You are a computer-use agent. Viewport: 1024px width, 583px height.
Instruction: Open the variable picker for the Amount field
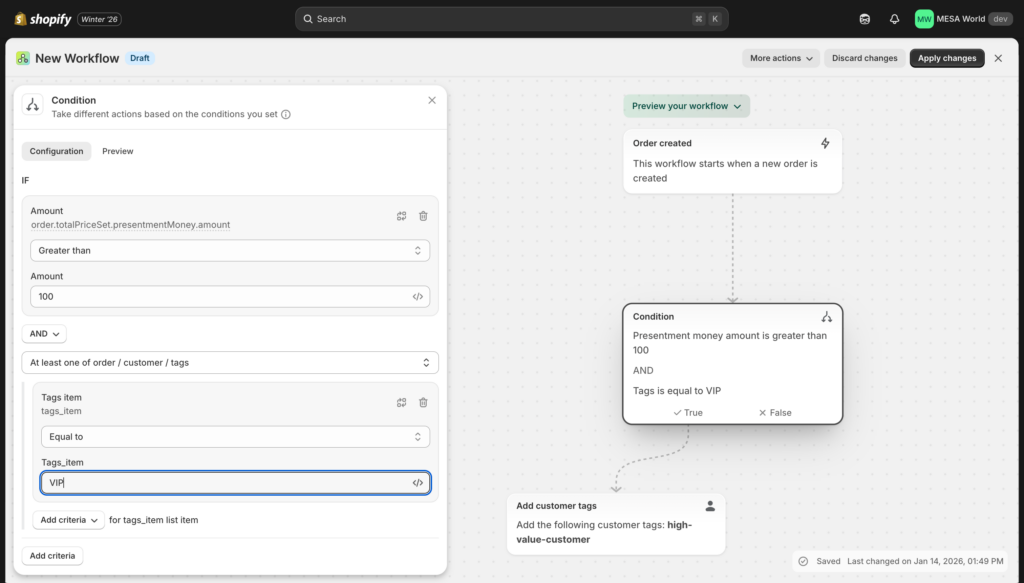pyautogui.click(x=417, y=296)
